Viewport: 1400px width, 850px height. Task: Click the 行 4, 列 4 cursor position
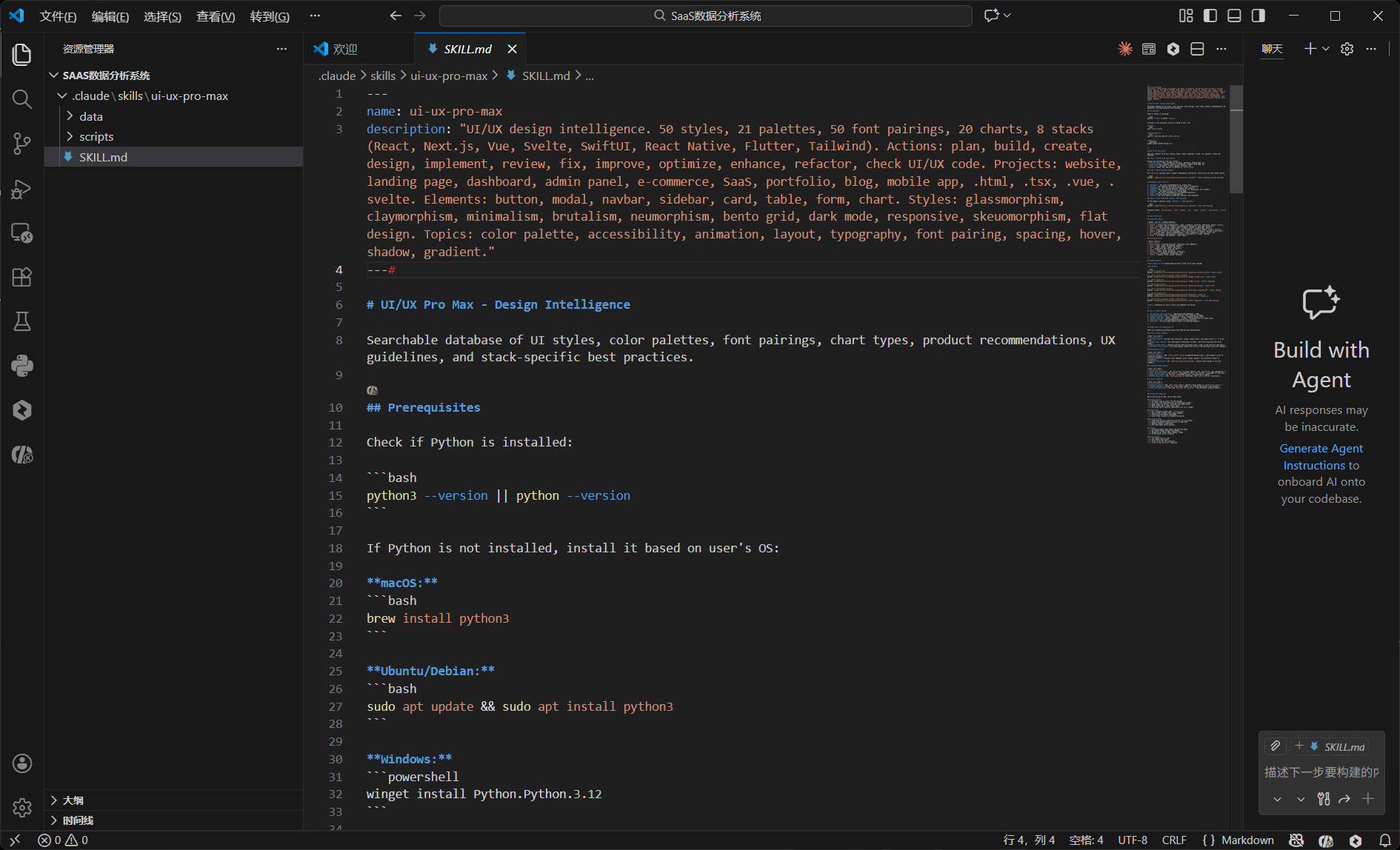pyautogui.click(x=1029, y=840)
